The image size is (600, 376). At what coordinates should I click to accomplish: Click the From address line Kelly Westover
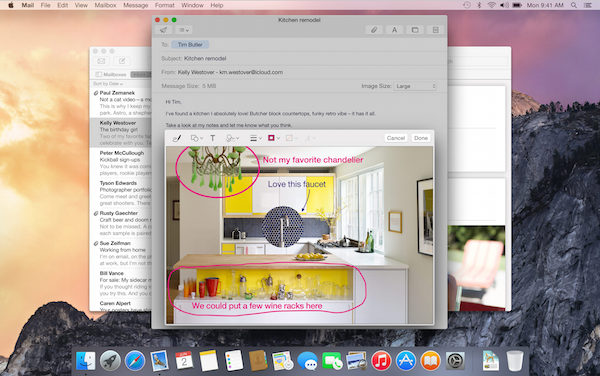[299, 72]
